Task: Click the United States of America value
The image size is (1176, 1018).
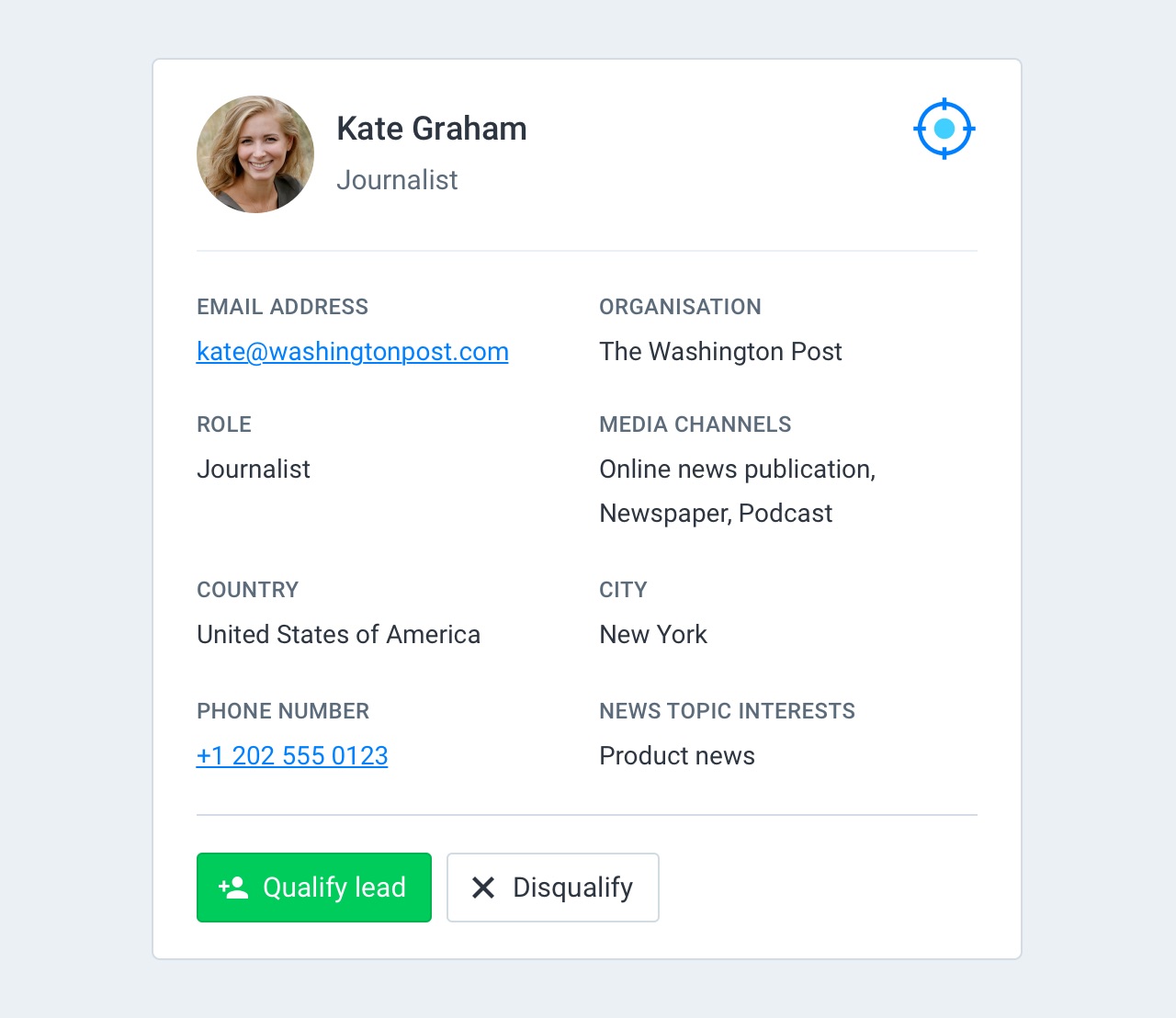Action: point(338,635)
